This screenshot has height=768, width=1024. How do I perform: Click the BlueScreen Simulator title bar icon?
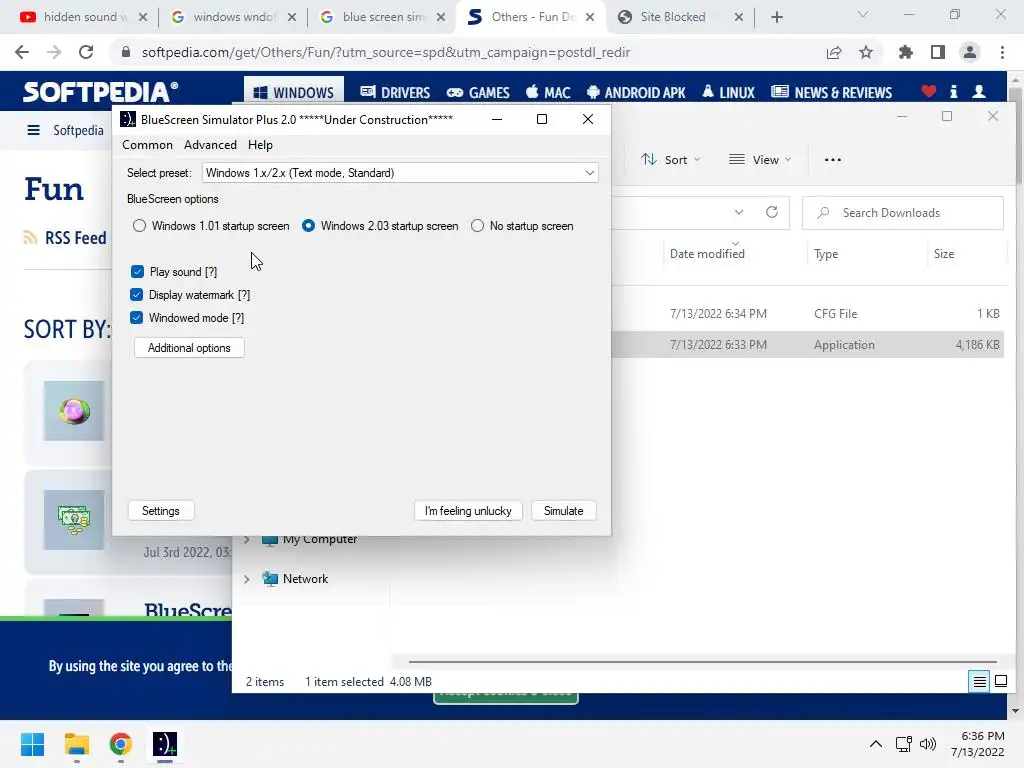point(128,120)
